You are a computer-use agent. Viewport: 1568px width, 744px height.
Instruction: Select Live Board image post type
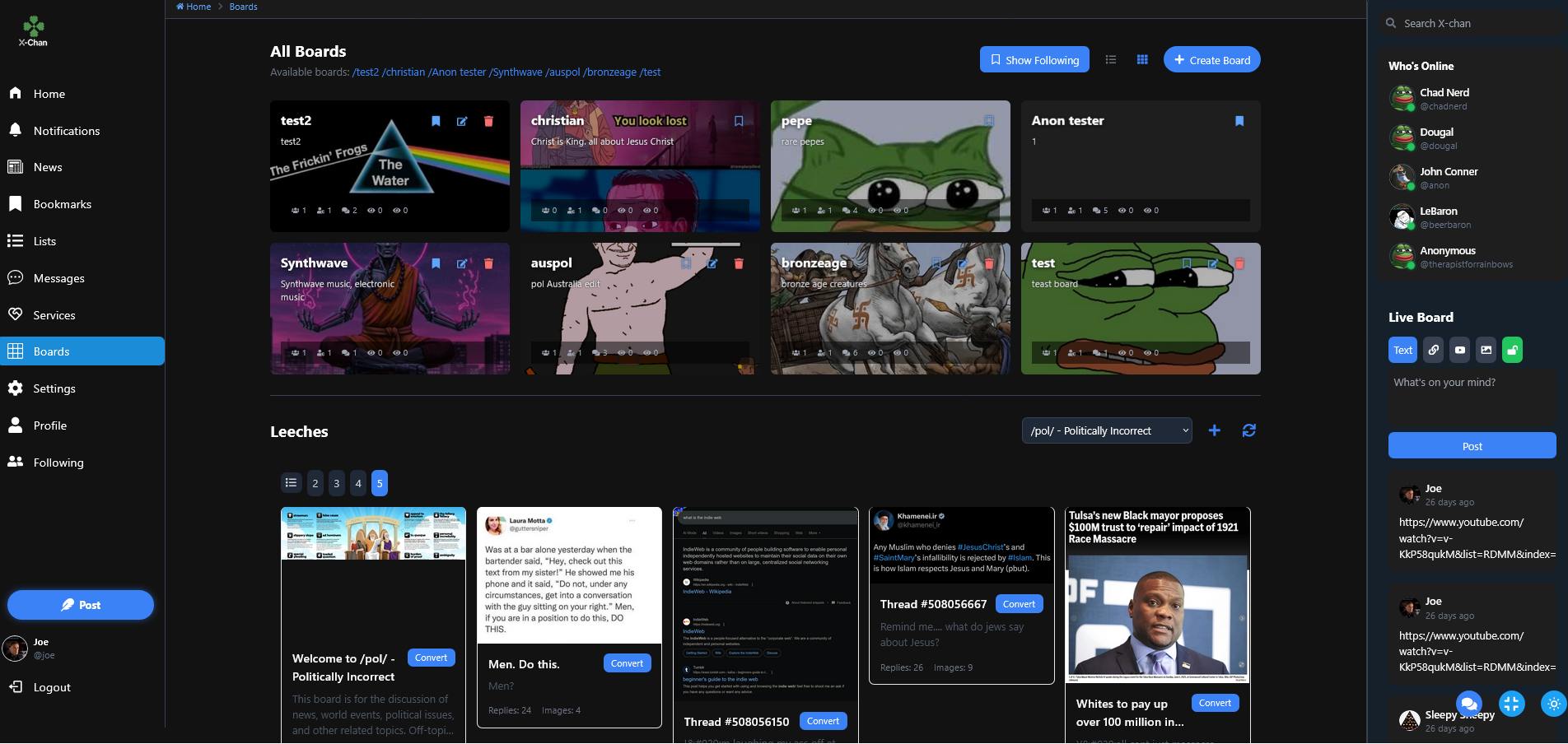click(x=1486, y=350)
